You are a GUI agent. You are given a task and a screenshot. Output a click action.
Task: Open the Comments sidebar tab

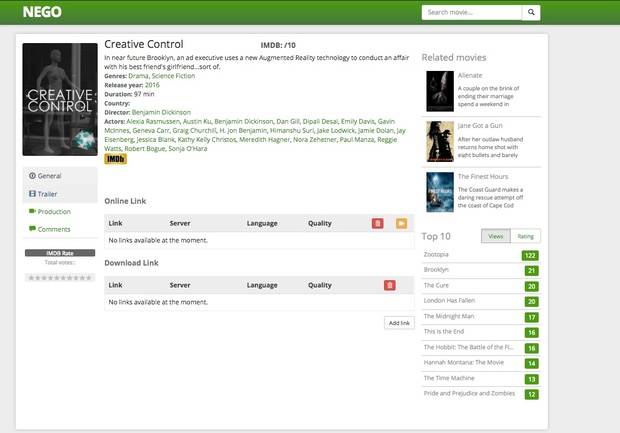point(60,229)
